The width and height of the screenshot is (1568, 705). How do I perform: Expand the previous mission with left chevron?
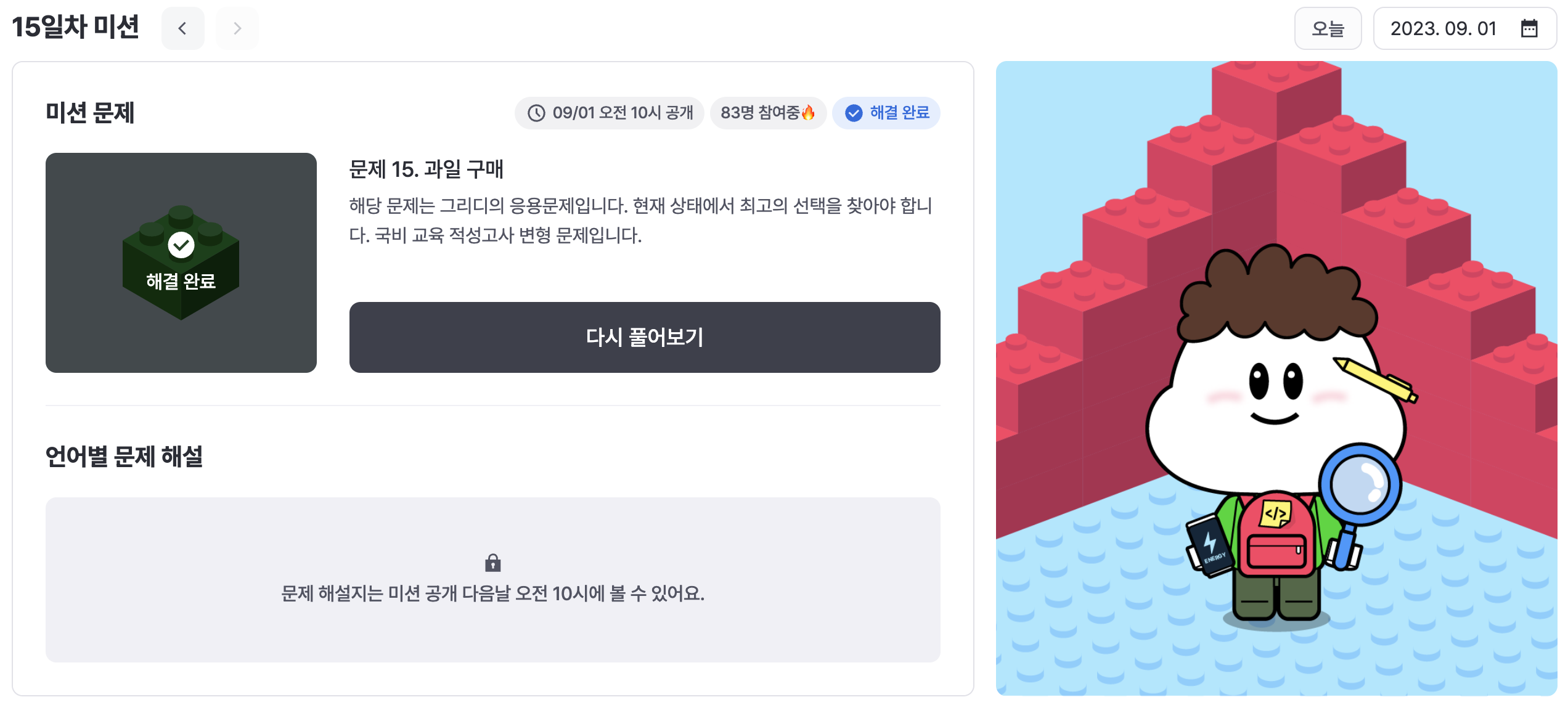(183, 28)
